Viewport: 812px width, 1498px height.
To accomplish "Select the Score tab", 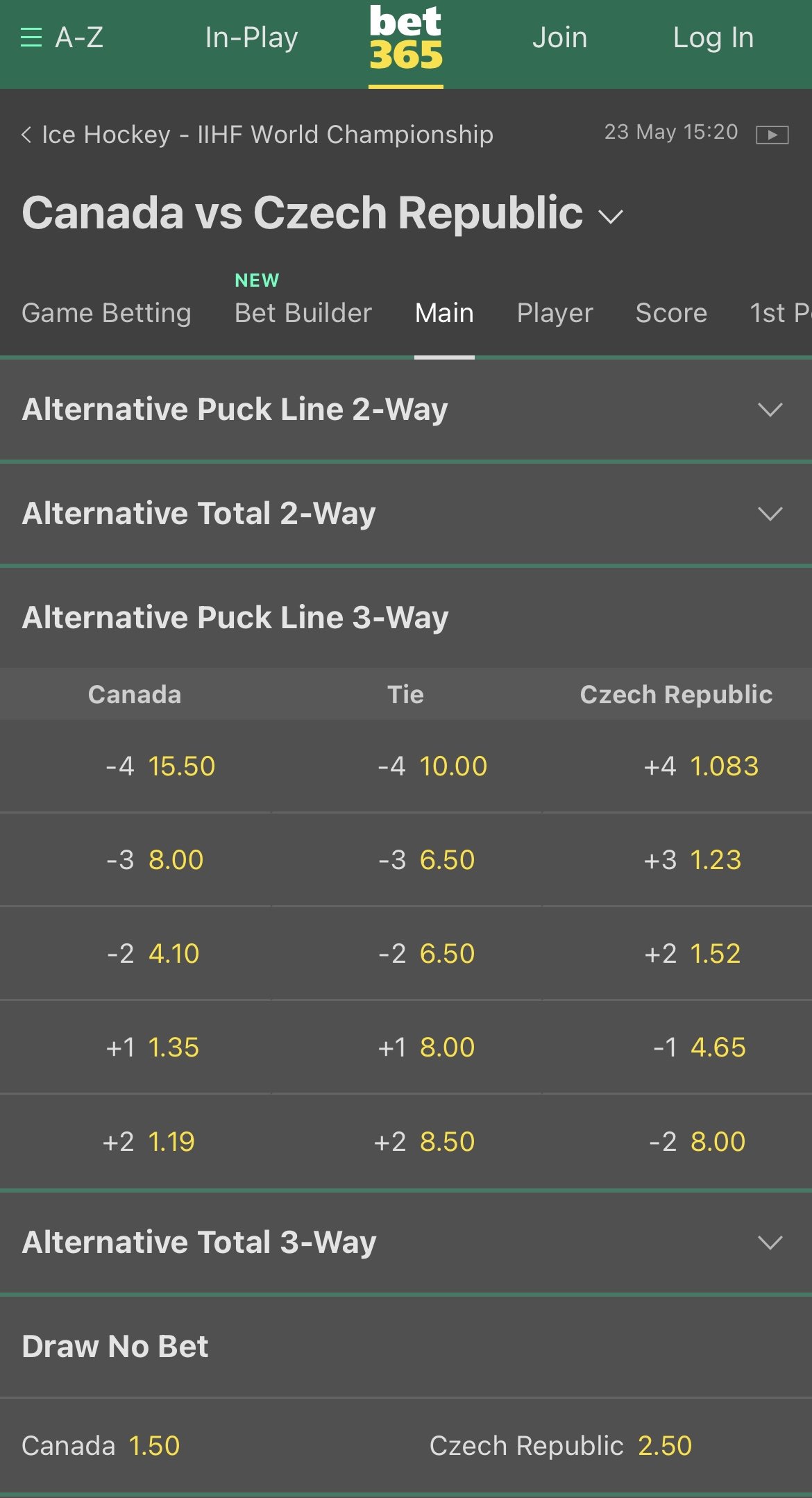I will [671, 313].
